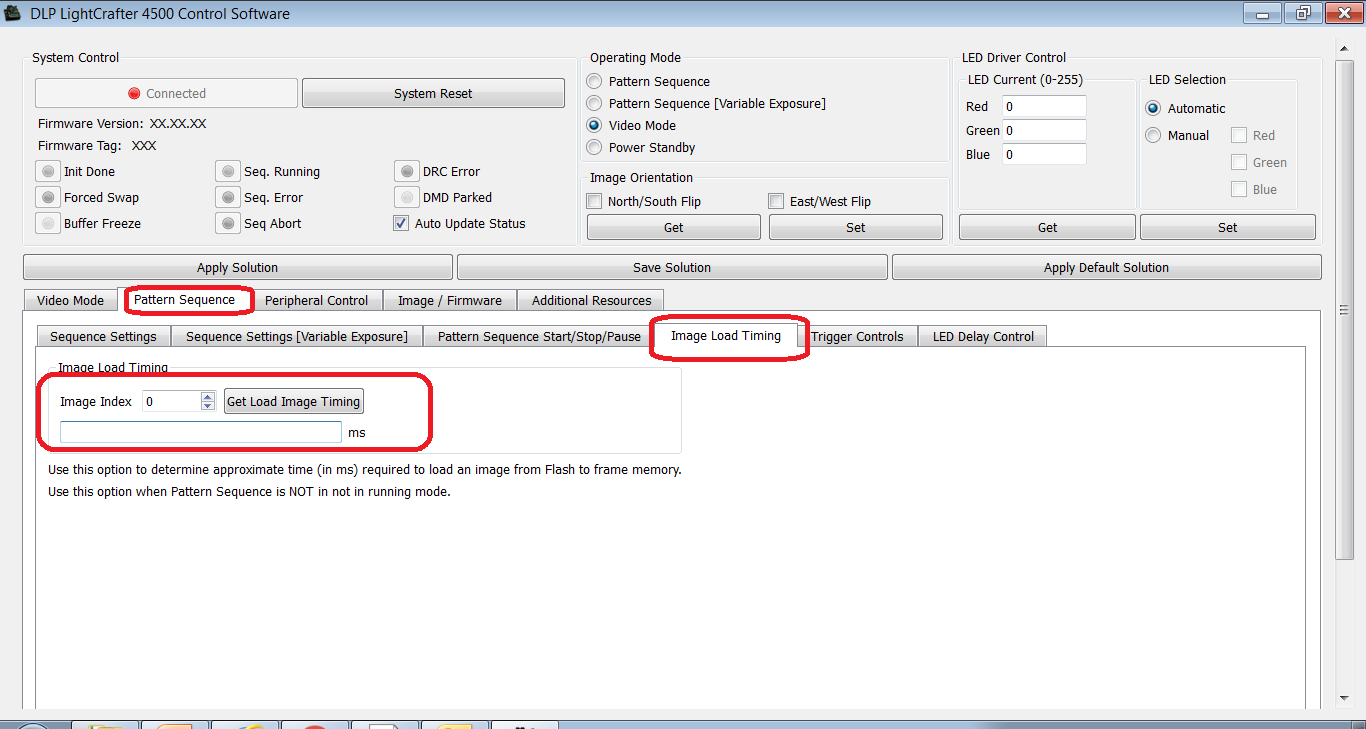
Task: Restore down the LightCrafter window
Action: [1304, 13]
